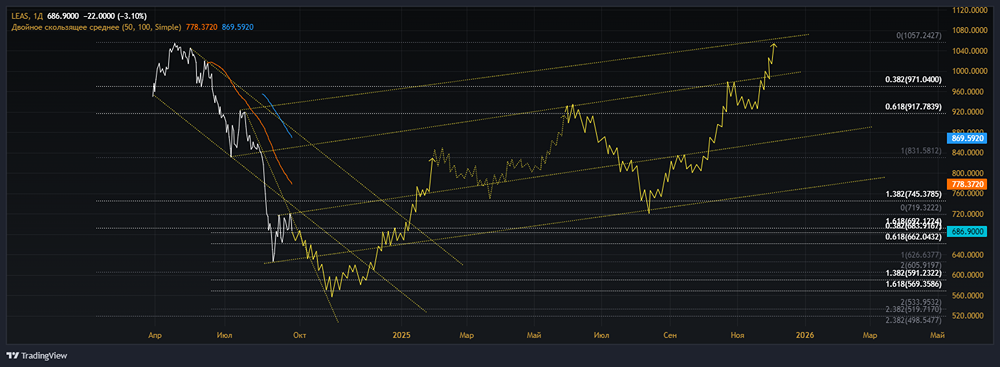Select the 2.382(498.5477) Fibonacci level label
This screenshot has height=367, width=1000.
click(913, 320)
